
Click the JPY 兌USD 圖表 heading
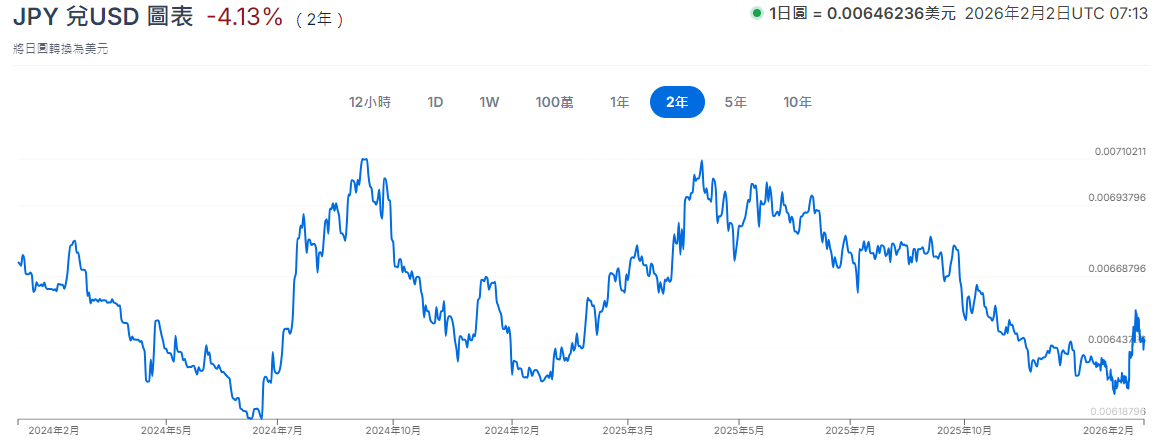click(103, 17)
